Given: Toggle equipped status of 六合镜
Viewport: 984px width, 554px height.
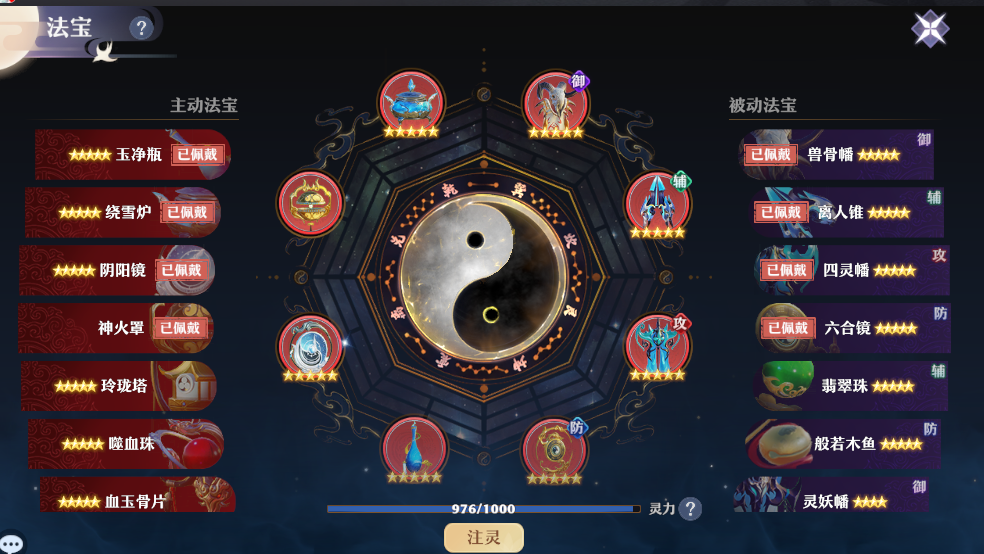Looking at the screenshot, I should point(788,328).
